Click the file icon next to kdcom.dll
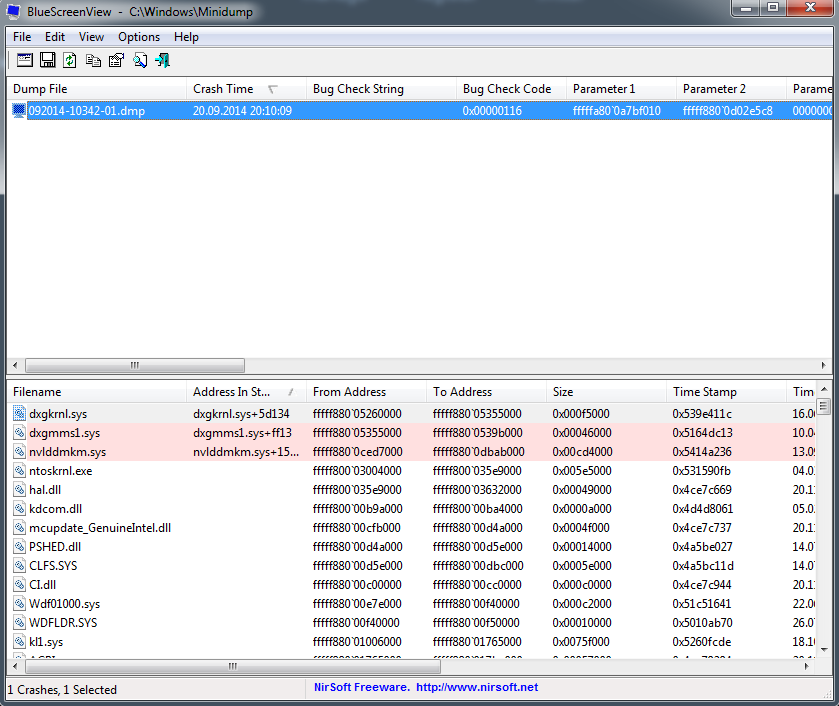This screenshot has height=706, width=839. click(x=20, y=508)
